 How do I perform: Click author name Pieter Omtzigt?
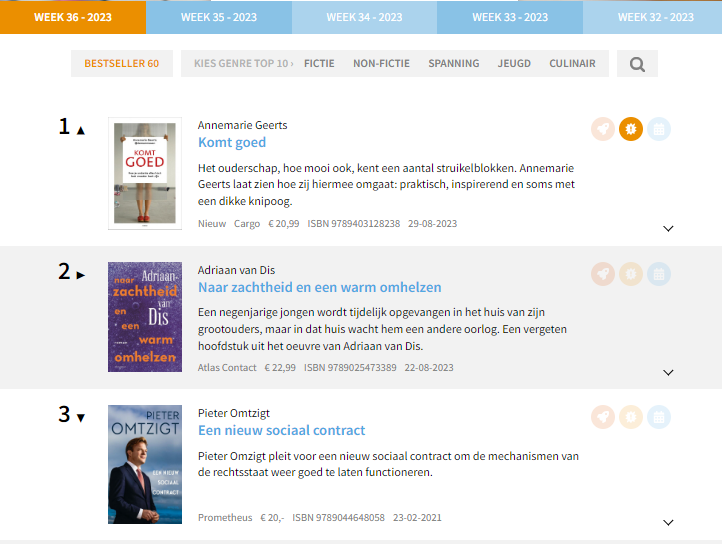233,413
